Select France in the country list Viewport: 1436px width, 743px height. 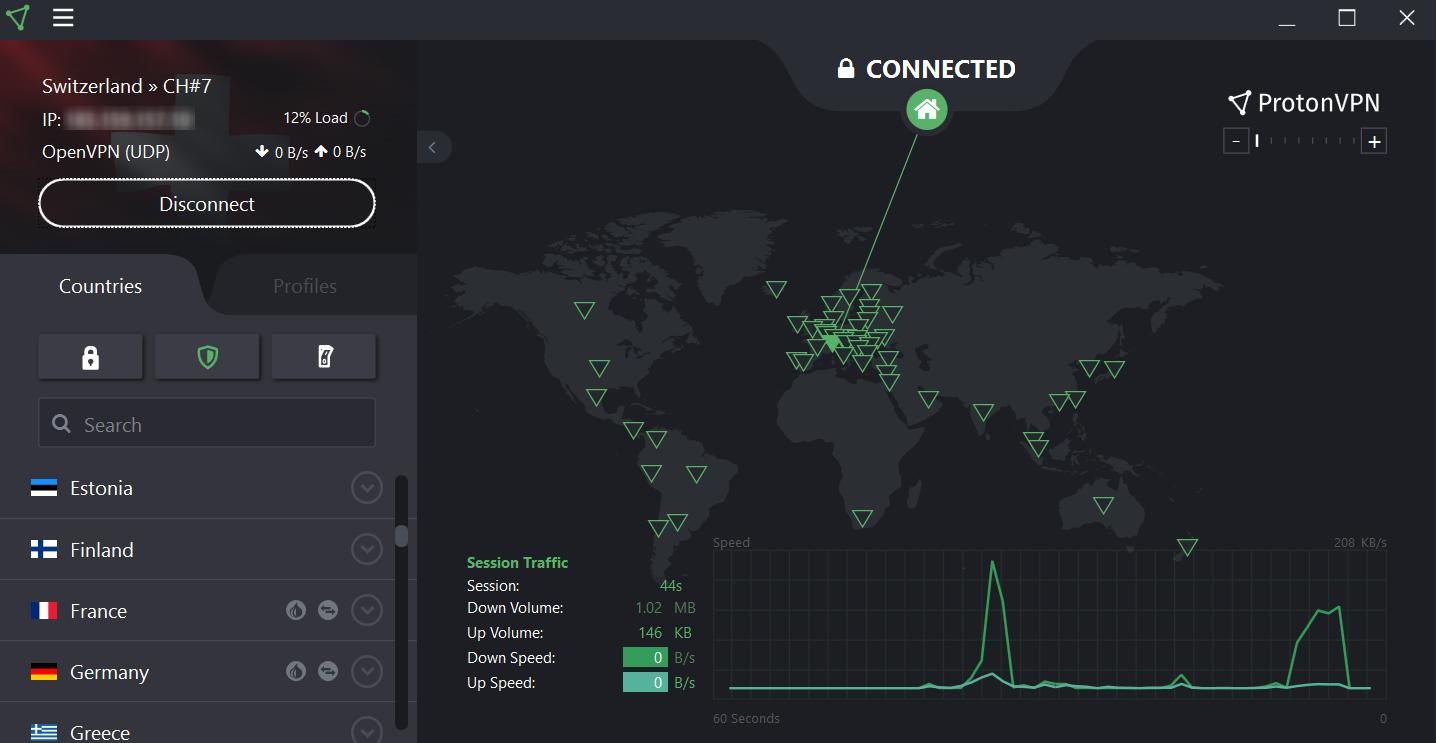tap(98, 611)
